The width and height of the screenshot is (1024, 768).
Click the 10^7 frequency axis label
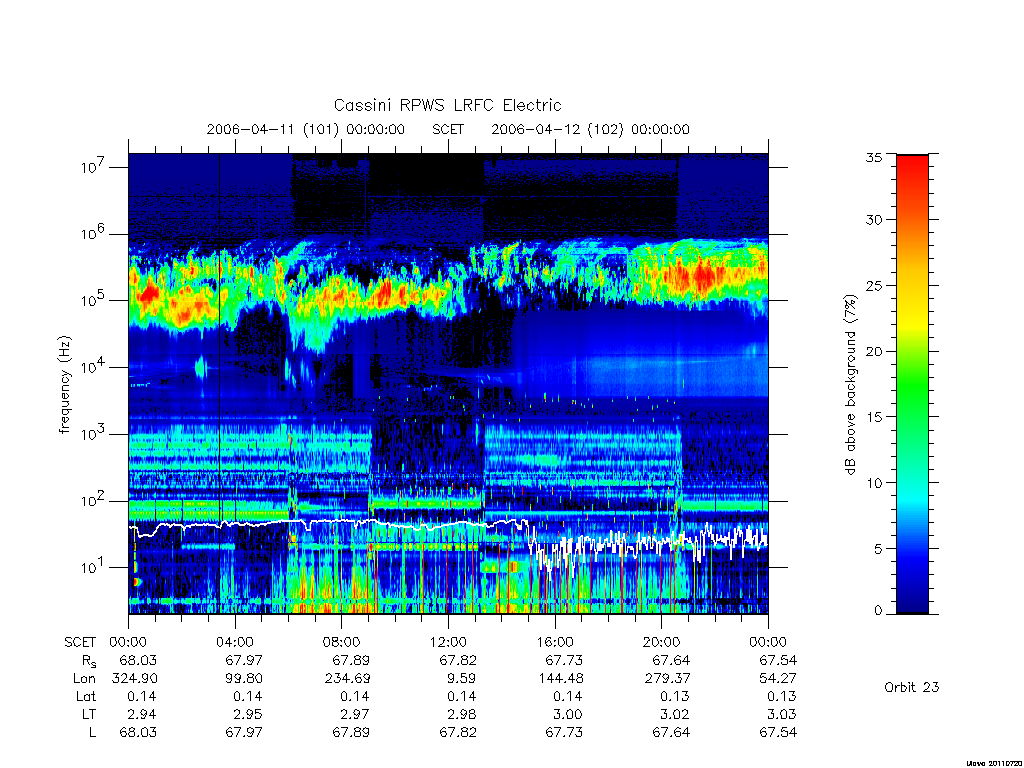pyautogui.click(x=94, y=167)
